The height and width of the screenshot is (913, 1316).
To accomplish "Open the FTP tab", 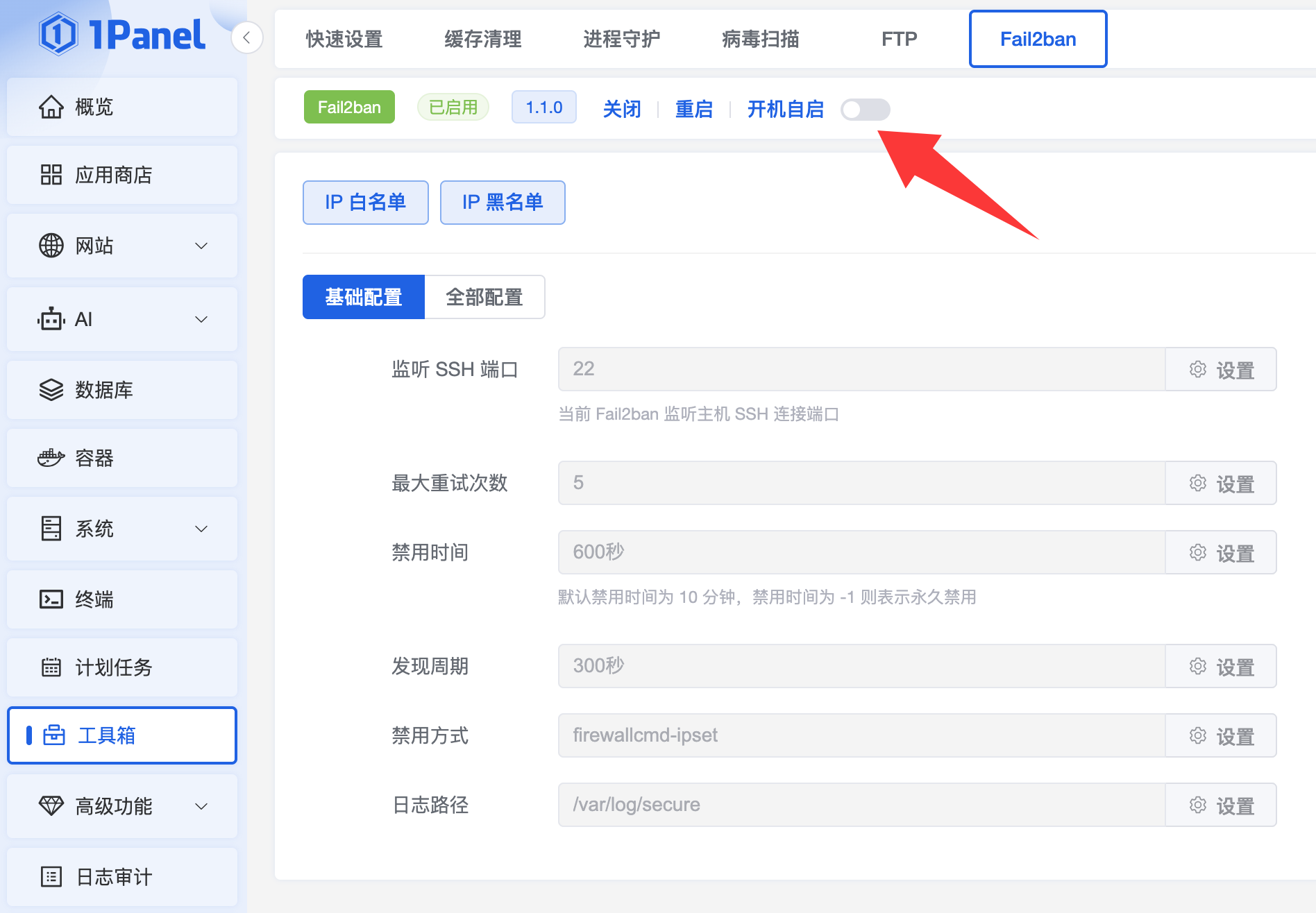I will [900, 40].
